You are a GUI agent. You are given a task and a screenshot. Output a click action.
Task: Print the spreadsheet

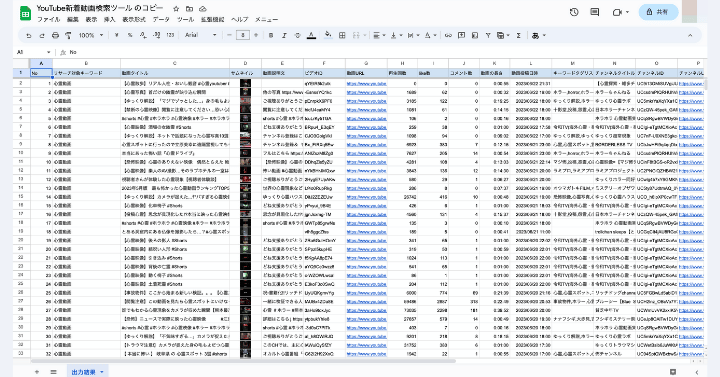click(x=55, y=35)
